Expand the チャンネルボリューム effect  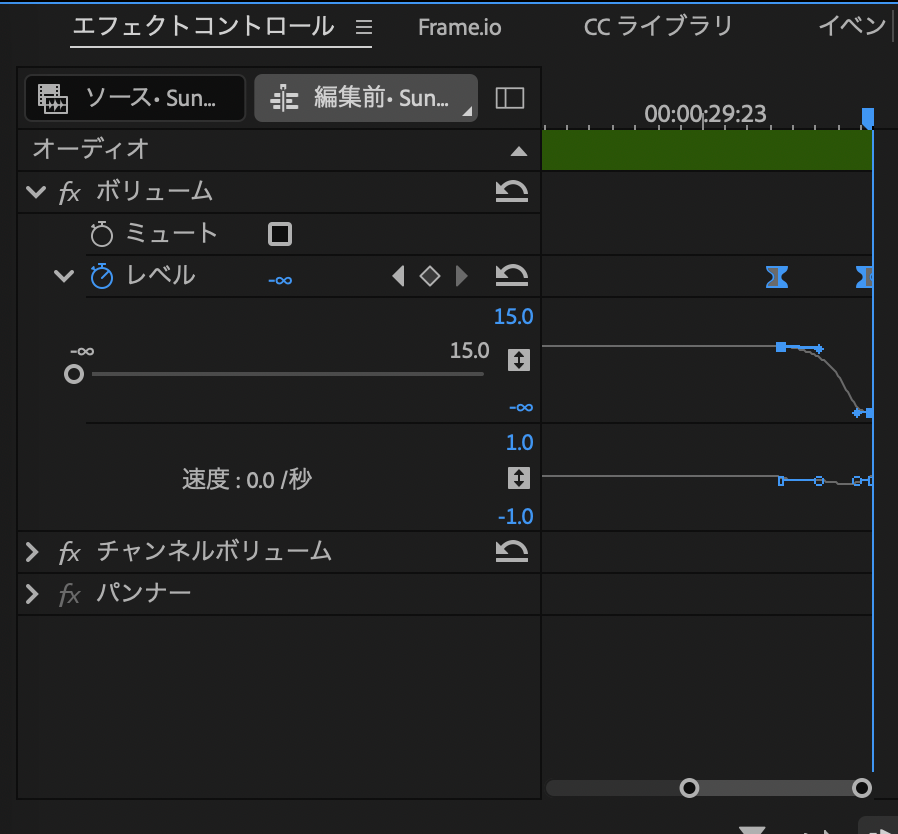coord(32,551)
